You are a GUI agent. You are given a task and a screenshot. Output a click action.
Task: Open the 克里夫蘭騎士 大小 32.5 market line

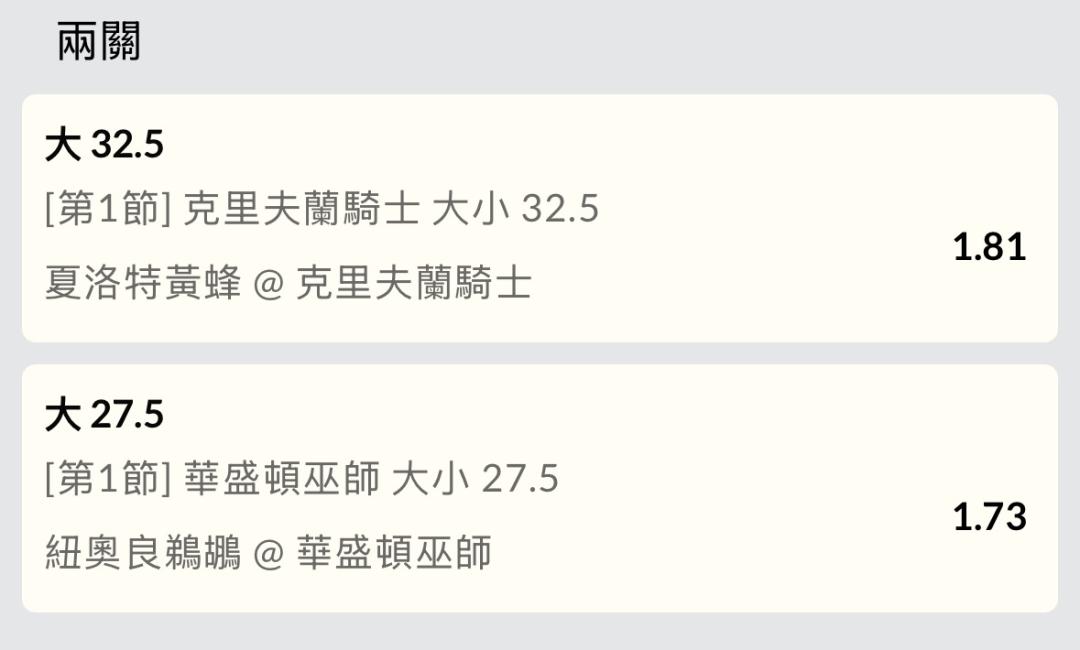tap(391, 209)
